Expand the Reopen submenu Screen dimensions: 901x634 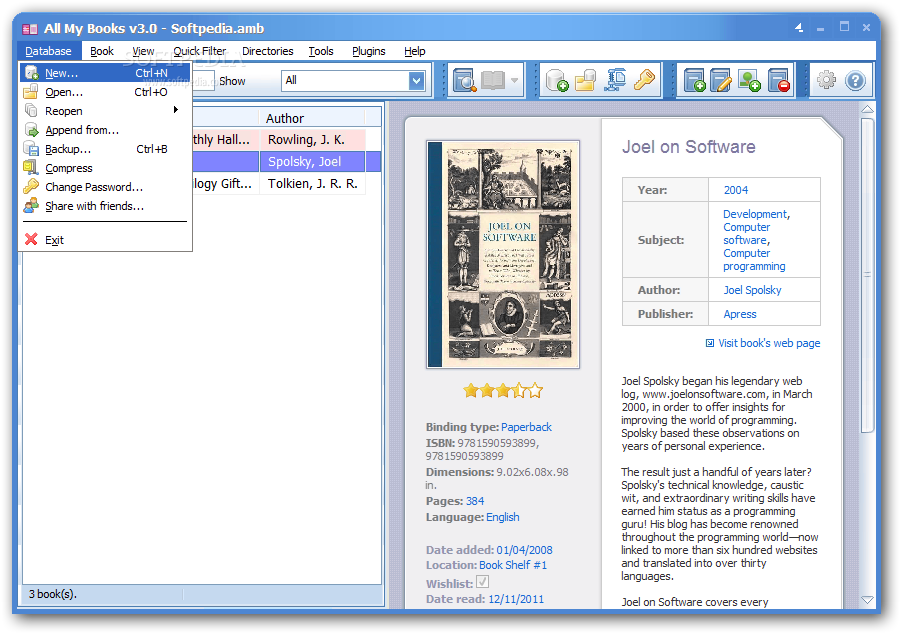[x=105, y=111]
